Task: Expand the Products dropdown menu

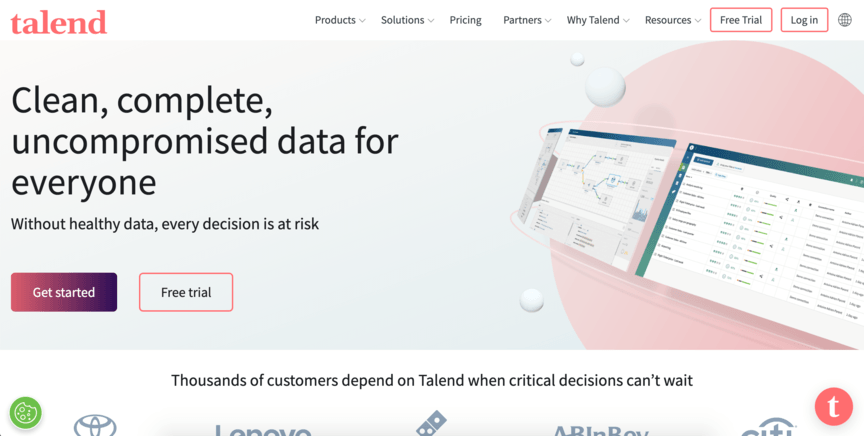Action: click(340, 20)
